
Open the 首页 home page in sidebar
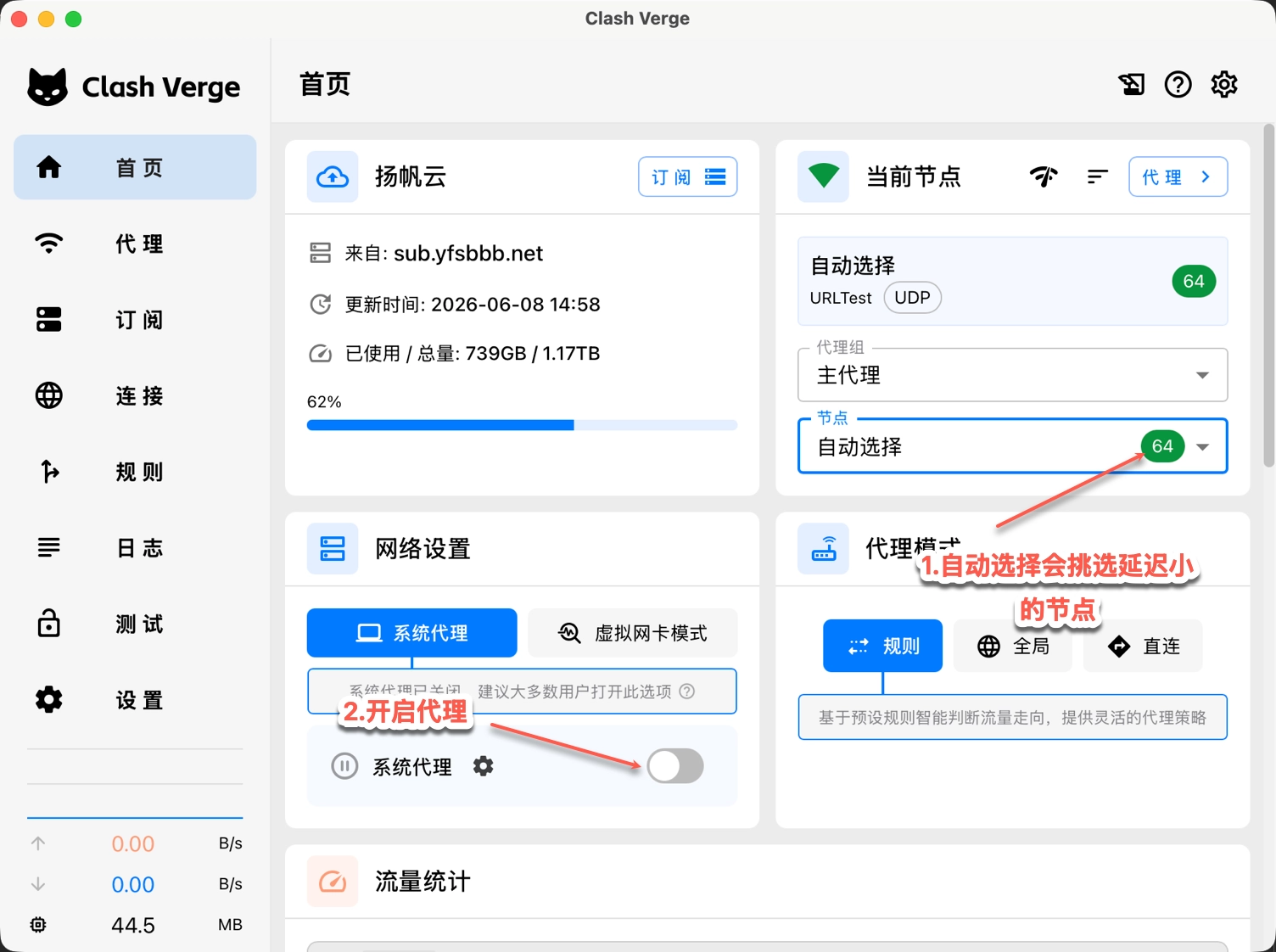(135, 167)
